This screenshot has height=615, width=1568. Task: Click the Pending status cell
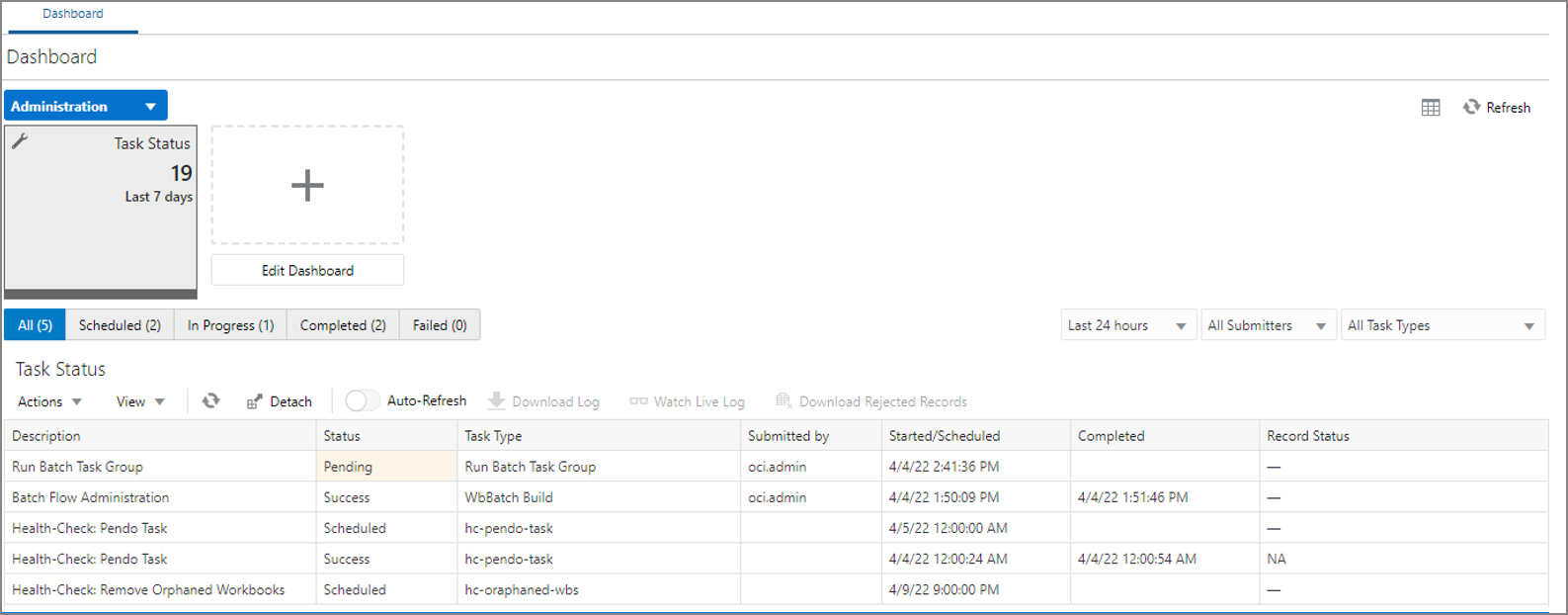(x=386, y=467)
